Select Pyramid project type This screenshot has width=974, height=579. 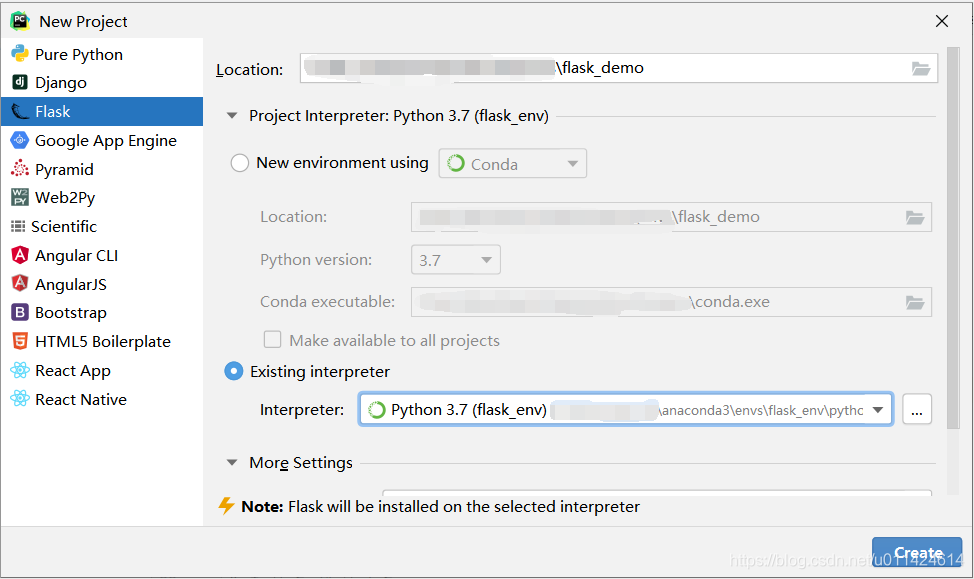pos(102,169)
